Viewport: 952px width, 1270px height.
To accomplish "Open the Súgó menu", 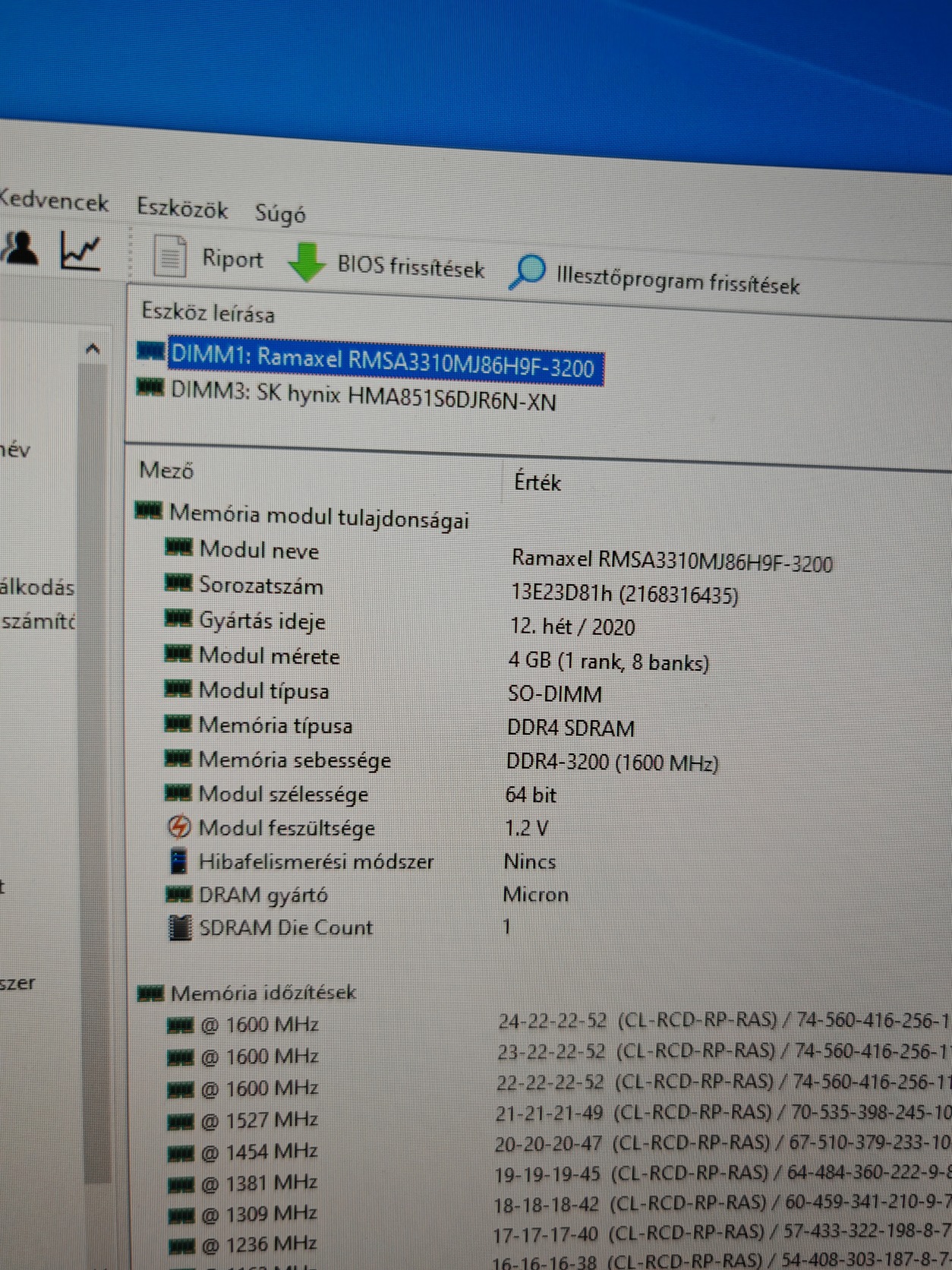I will tap(280, 214).
